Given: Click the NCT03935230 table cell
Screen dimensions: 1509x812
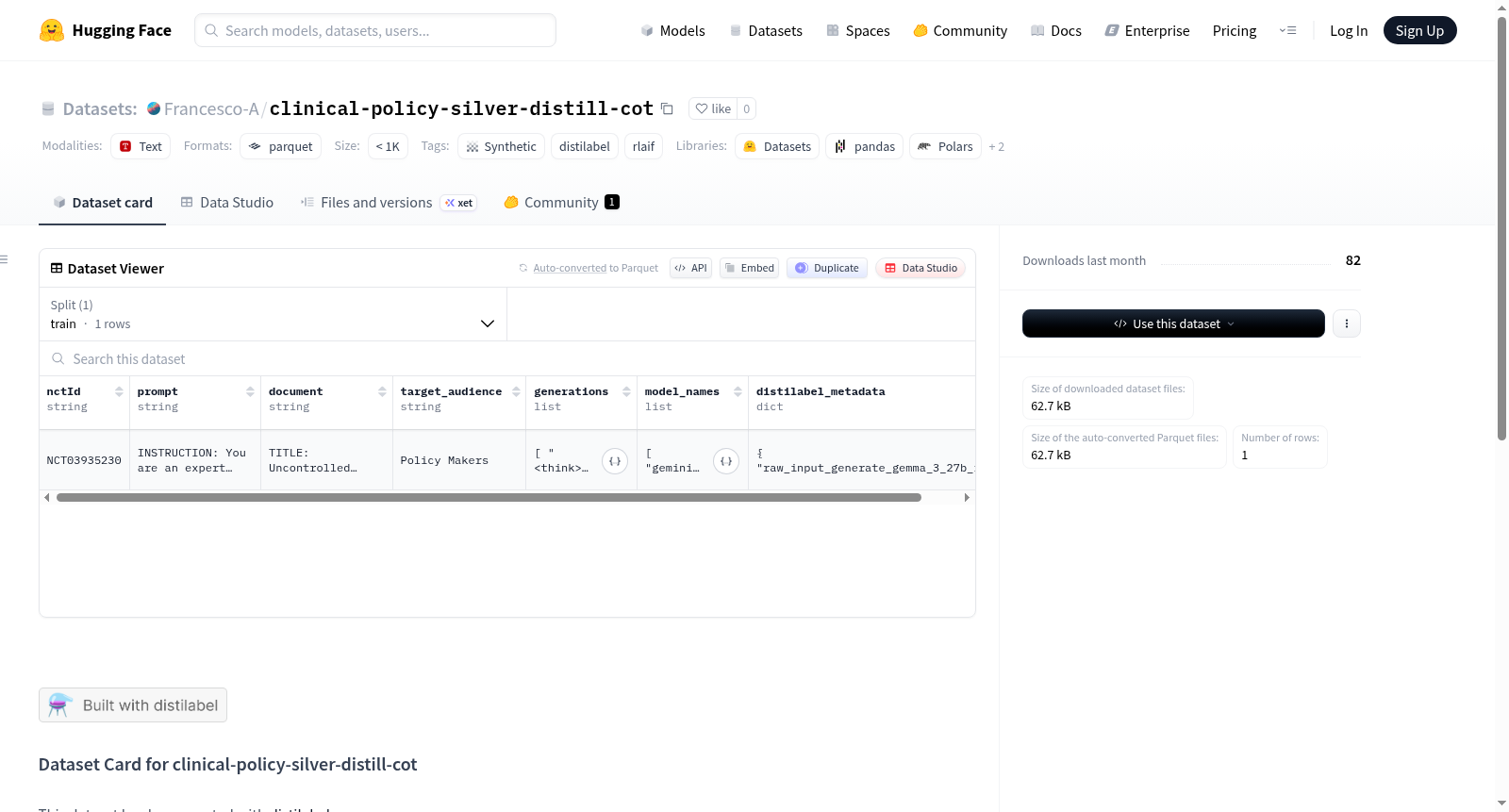Looking at the screenshot, I should [84, 461].
